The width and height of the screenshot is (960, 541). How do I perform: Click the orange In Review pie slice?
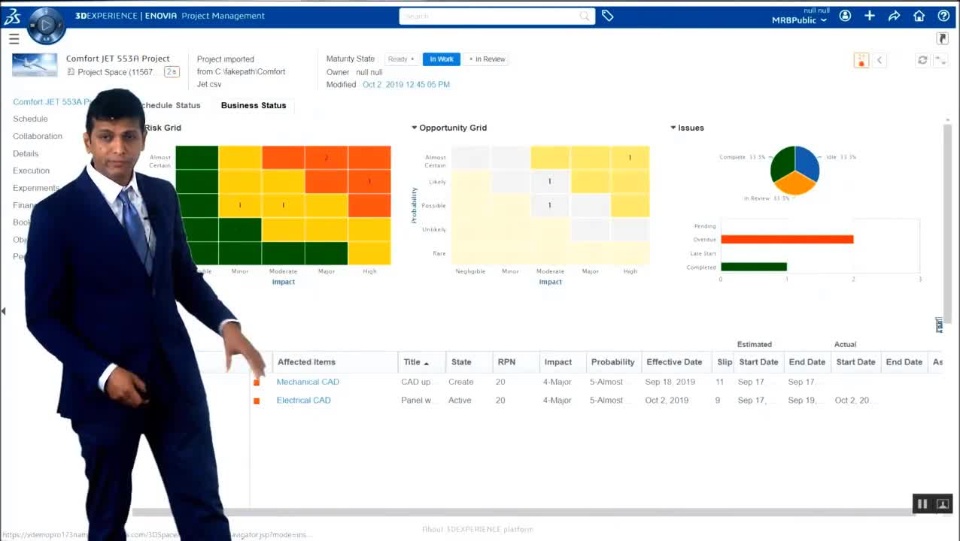[x=795, y=184]
